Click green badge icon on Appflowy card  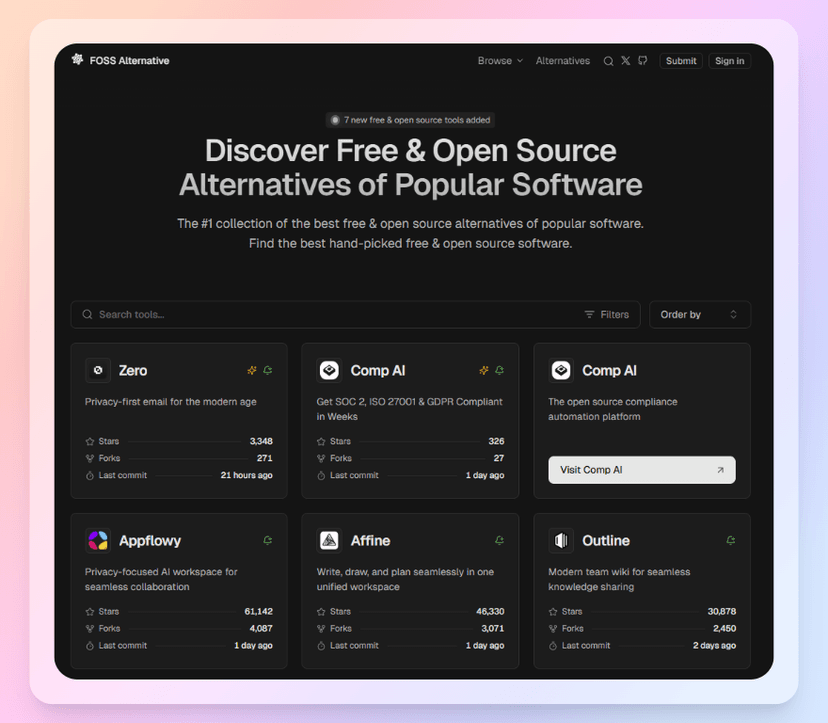pyautogui.click(x=268, y=540)
